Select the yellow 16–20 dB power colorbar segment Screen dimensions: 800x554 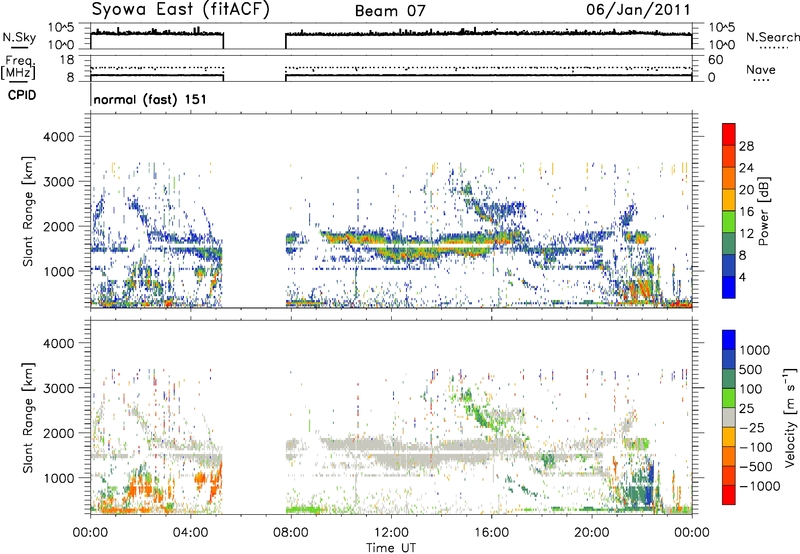click(729, 200)
